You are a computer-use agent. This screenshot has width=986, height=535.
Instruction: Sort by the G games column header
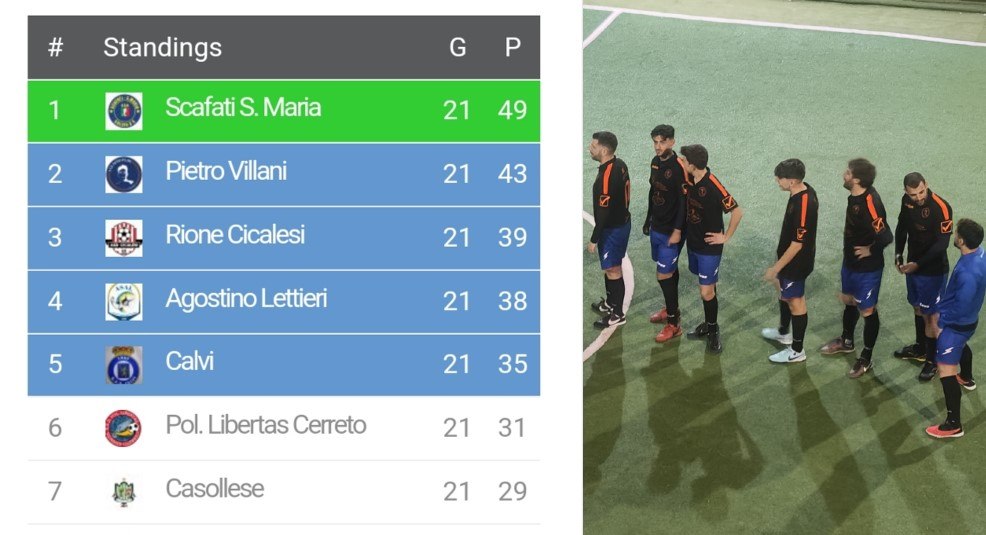pyautogui.click(x=458, y=48)
